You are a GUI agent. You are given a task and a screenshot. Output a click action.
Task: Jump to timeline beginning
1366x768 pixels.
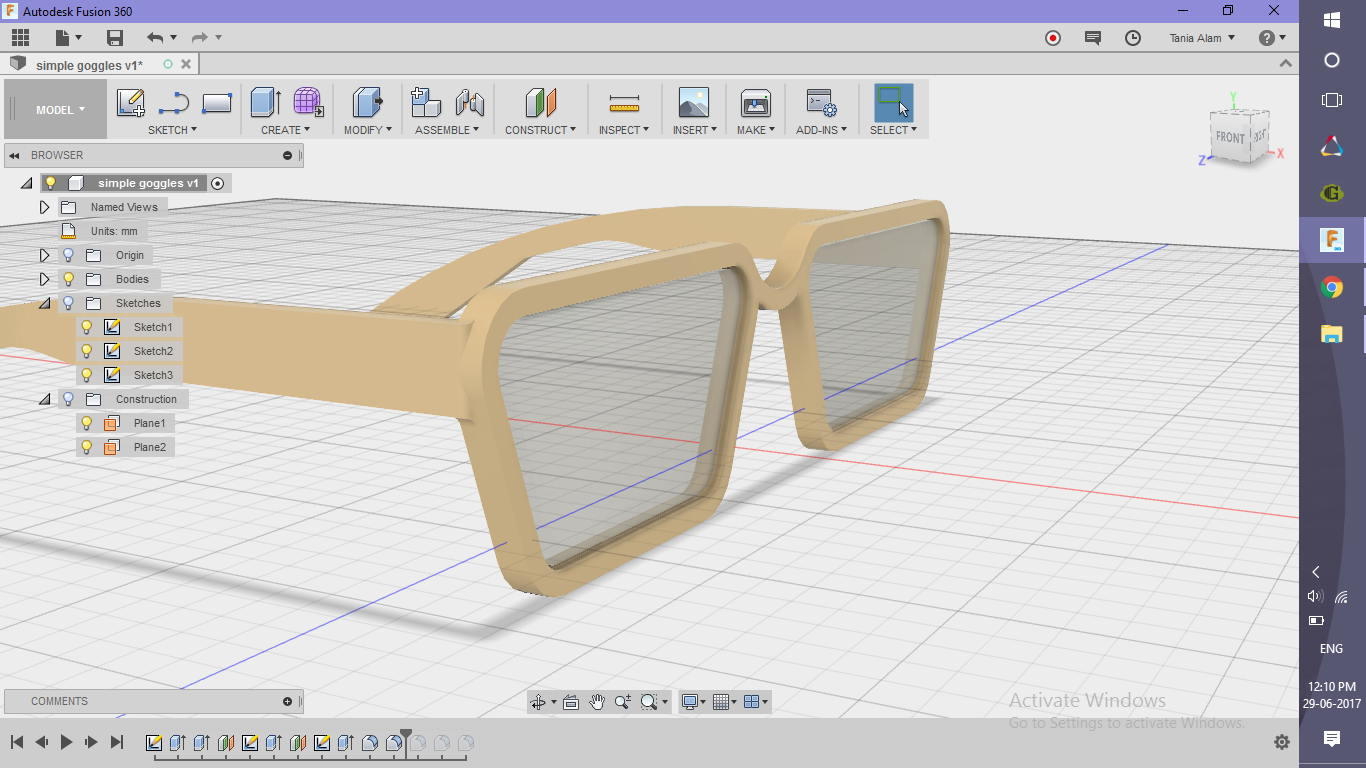click(x=17, y=742)
